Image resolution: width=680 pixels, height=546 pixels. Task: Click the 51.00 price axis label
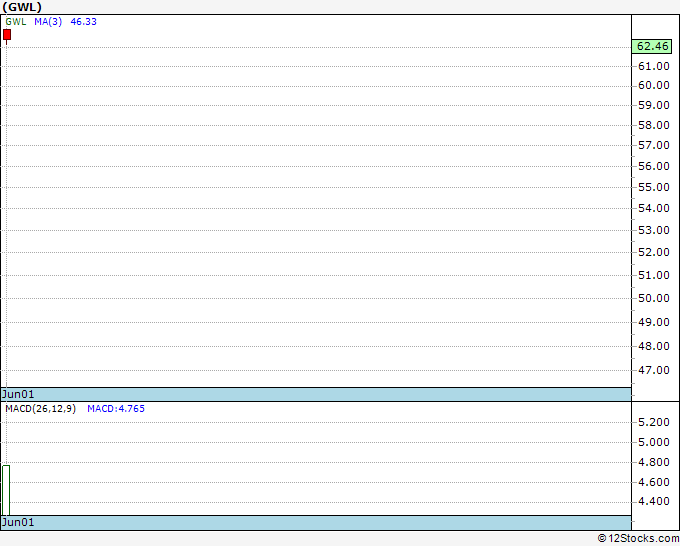654,275
